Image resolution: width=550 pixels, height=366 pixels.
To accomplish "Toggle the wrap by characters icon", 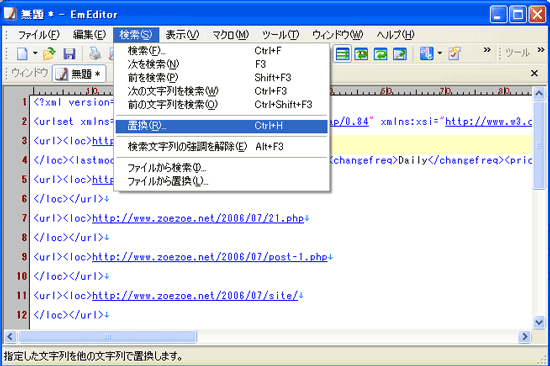I will pyautogui.click(x=361, y=54).
